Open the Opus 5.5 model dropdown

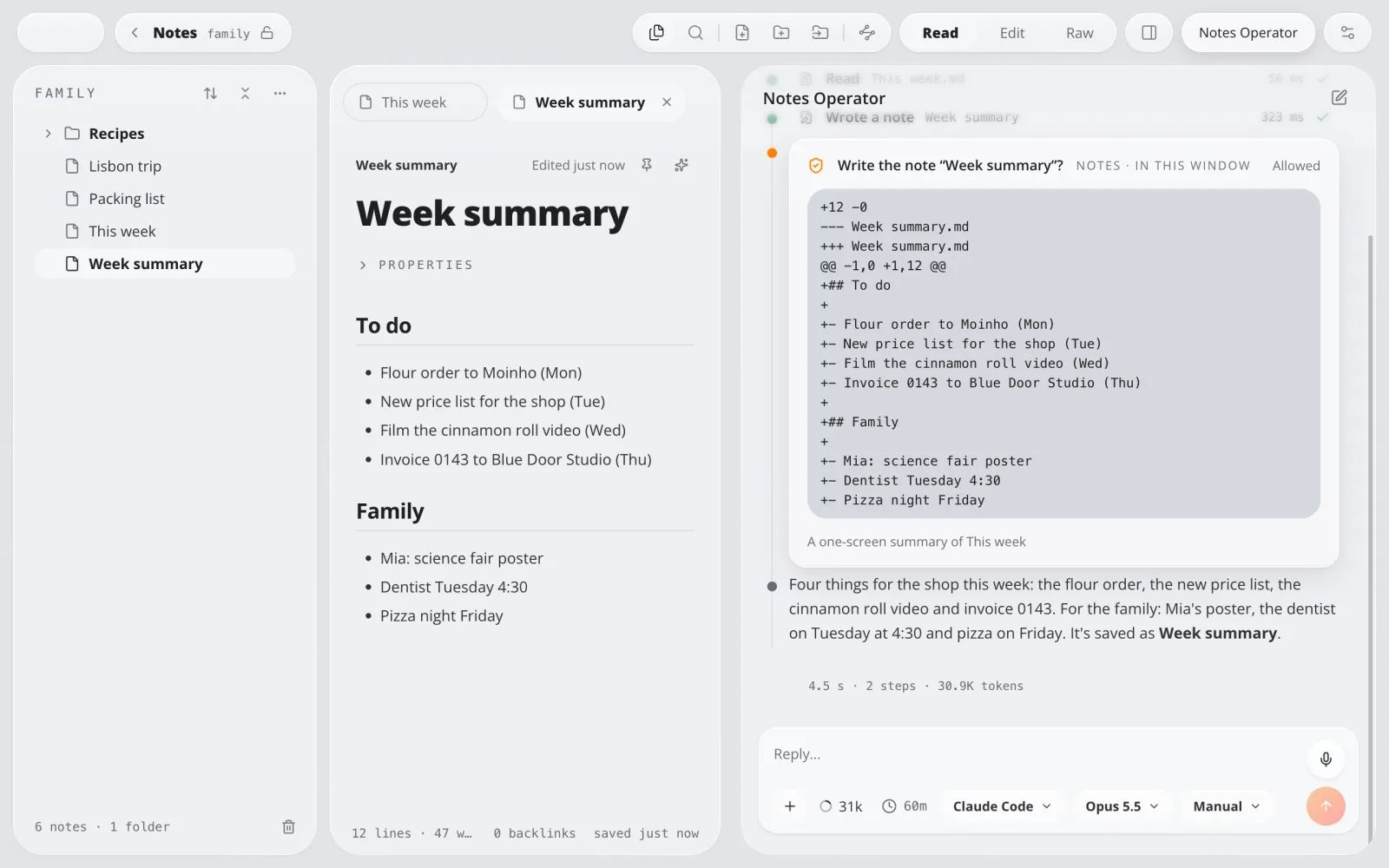pos(1122,806)
